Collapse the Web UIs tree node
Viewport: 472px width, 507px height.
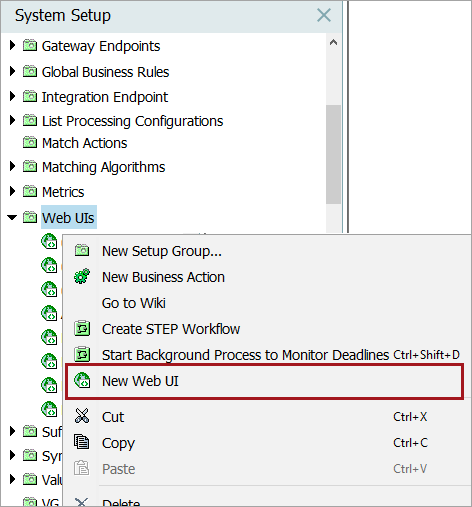tap(12, 217)
